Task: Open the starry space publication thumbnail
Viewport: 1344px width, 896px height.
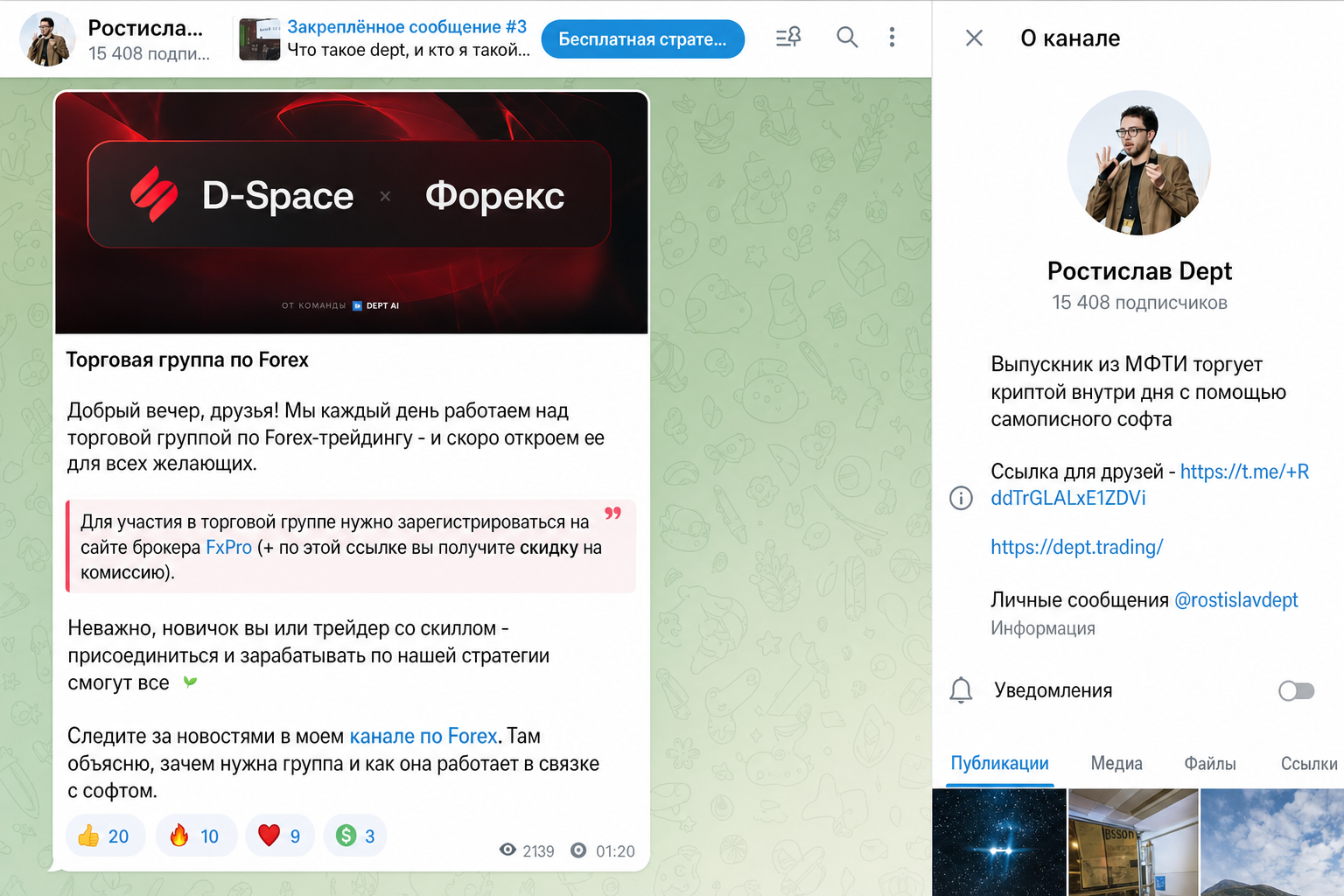Action: click(999, 842)
